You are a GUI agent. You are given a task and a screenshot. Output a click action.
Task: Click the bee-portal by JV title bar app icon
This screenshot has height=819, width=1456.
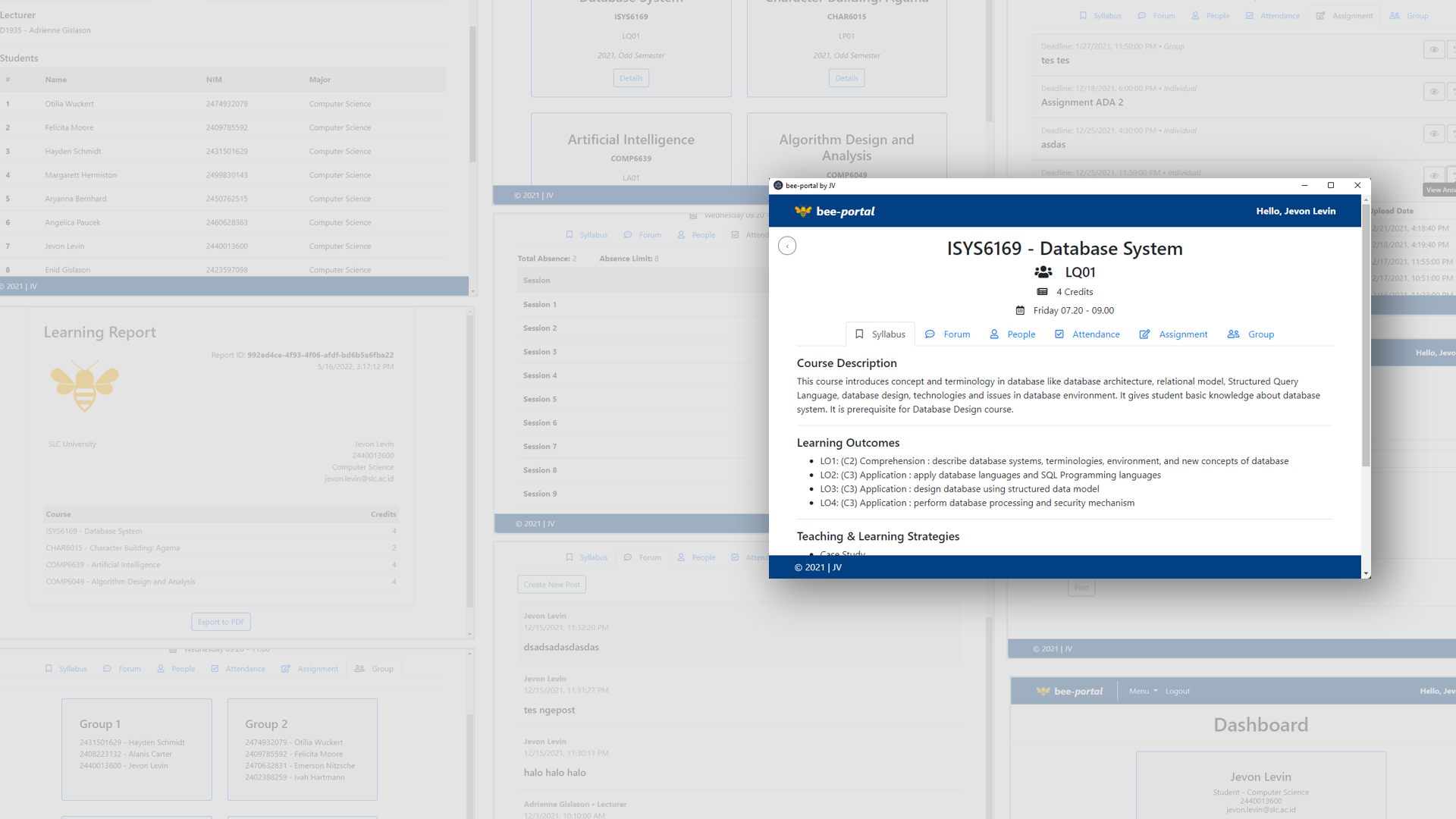[778, 185]
